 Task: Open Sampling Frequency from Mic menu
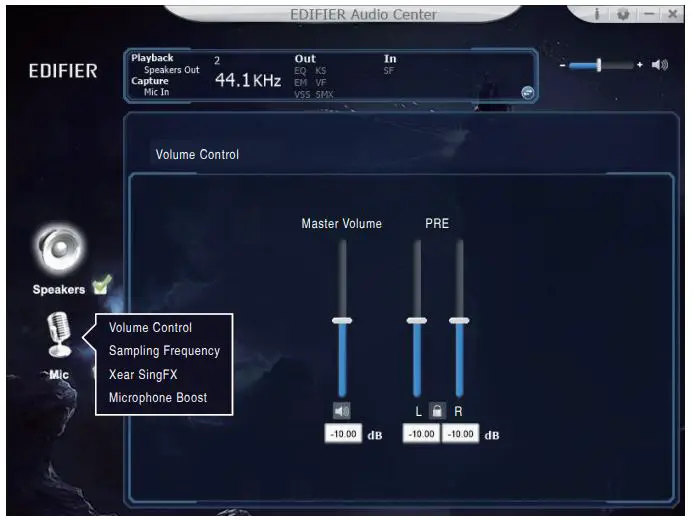click(x=164, y=351)
